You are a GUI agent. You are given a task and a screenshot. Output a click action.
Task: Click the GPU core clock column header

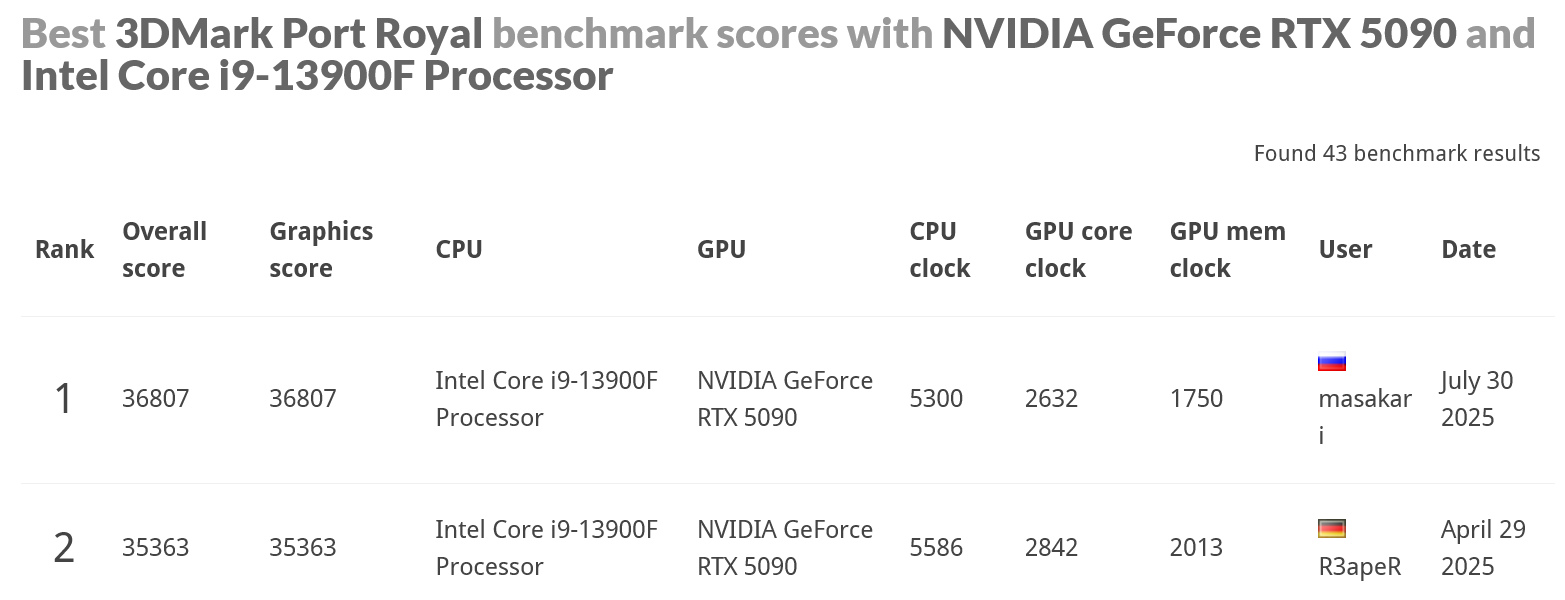tap(1078, 250)
